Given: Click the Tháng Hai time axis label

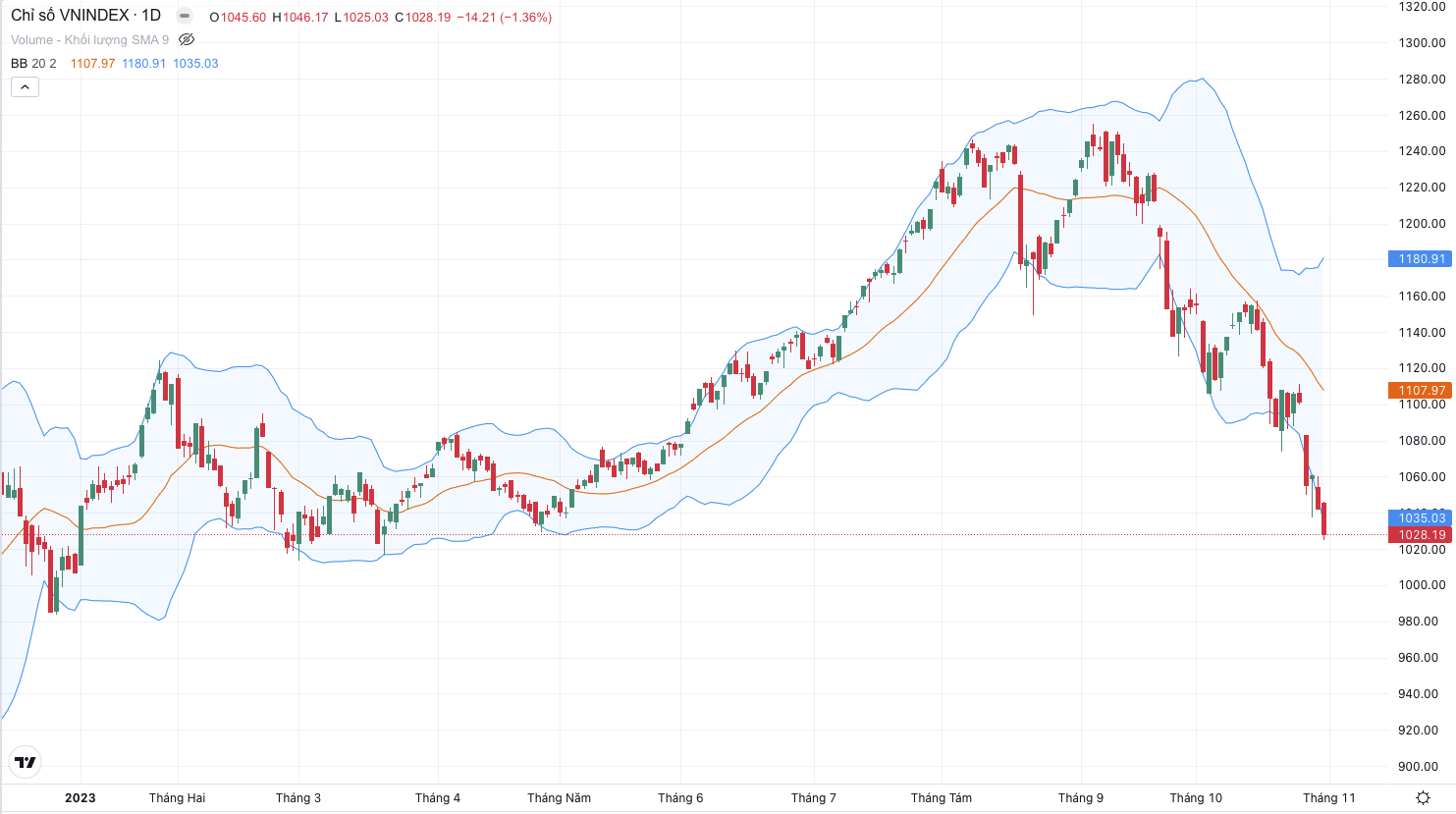Looking at the screenshot, I should pos(178,797).
